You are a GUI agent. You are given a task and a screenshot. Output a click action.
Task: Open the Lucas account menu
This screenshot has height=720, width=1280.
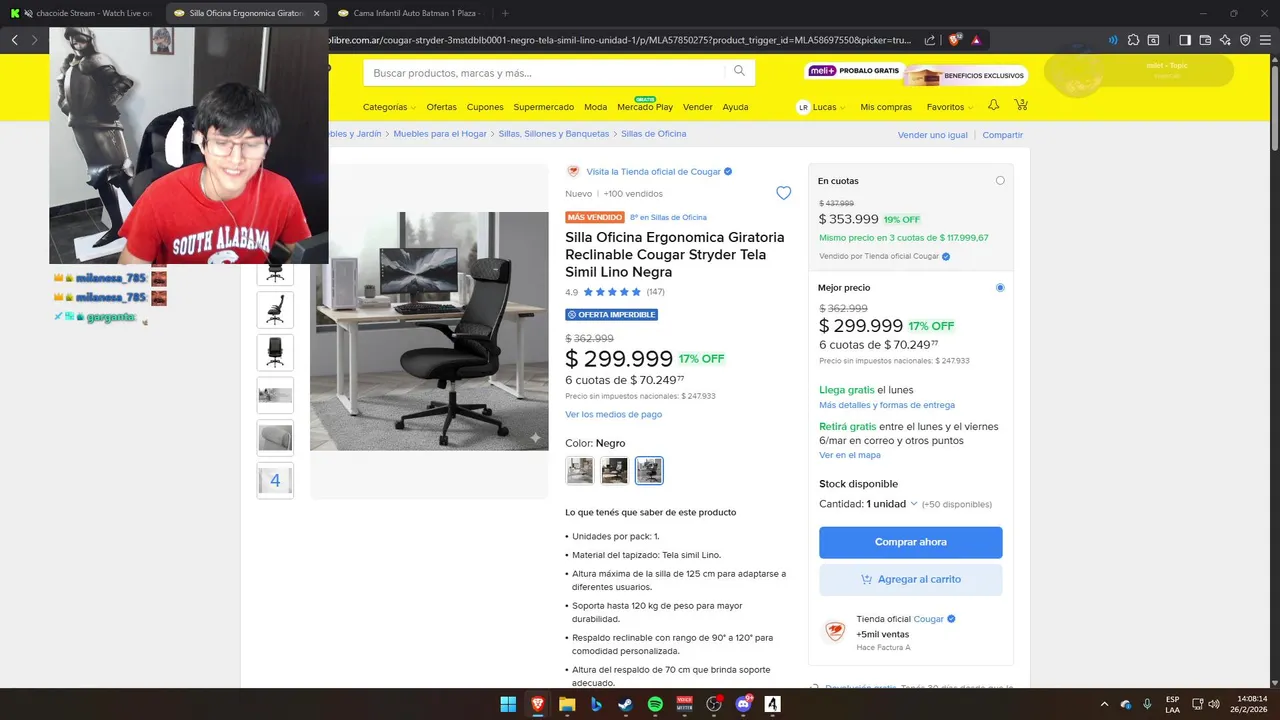(x=821, y=107)
